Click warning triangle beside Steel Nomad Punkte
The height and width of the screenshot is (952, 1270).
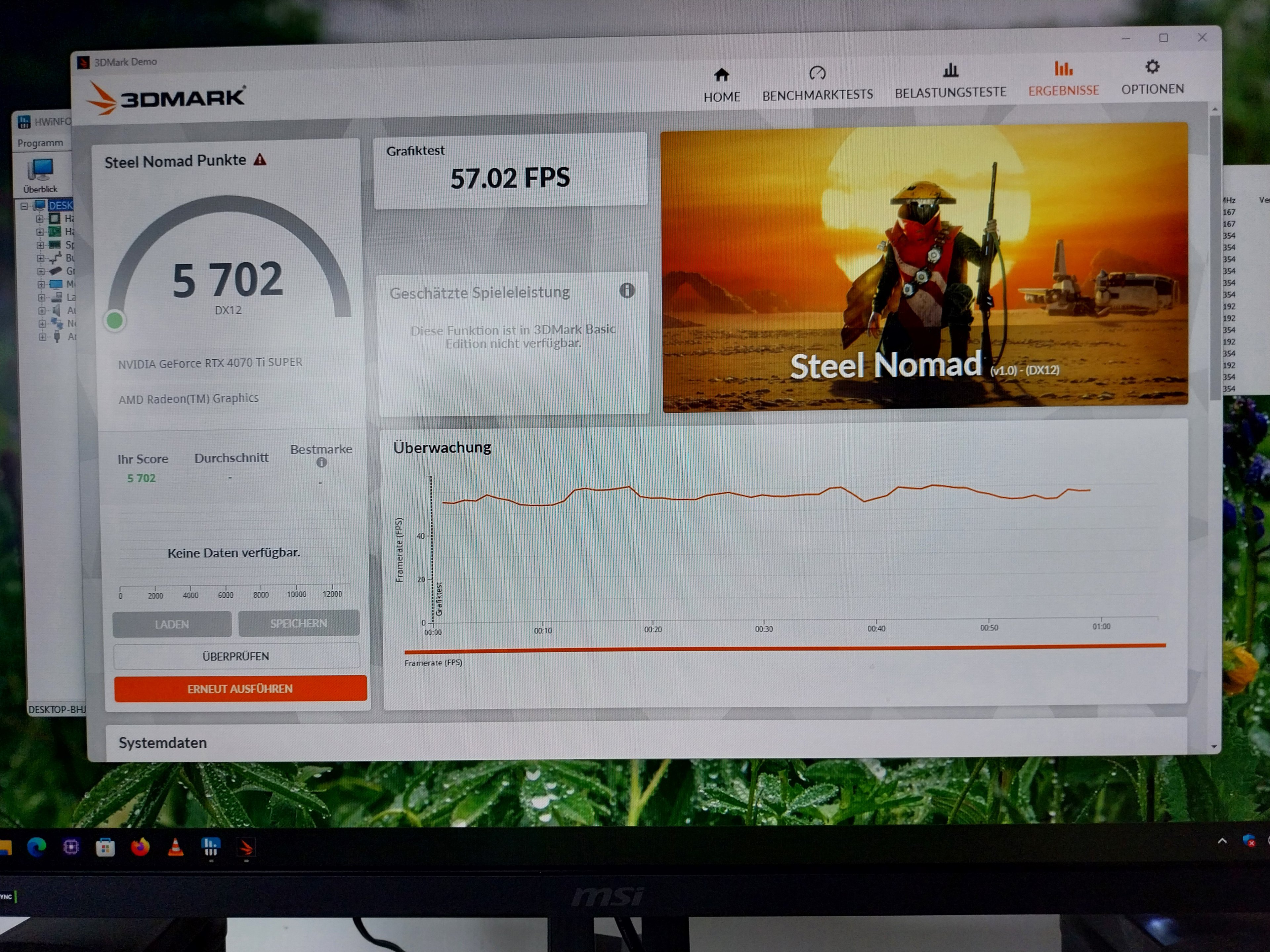coord(260,160)
